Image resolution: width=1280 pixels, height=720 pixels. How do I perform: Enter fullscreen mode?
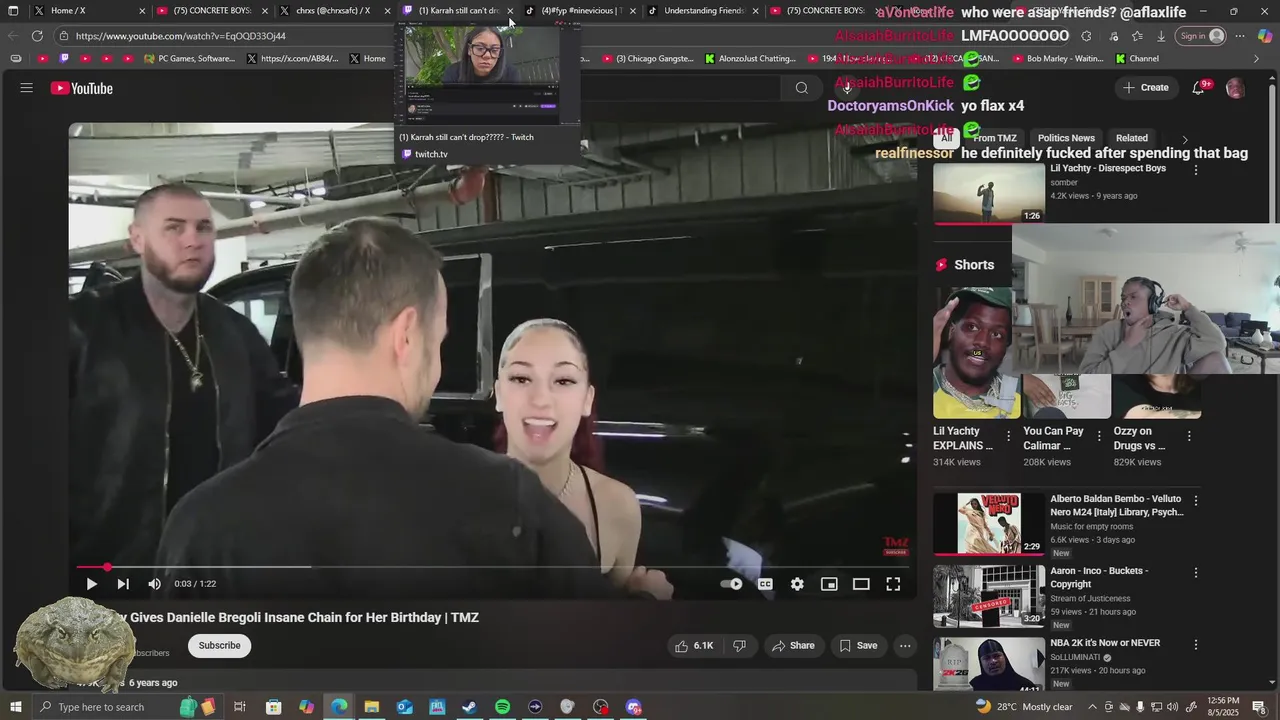pyautogui.click(x=893, y=584)
